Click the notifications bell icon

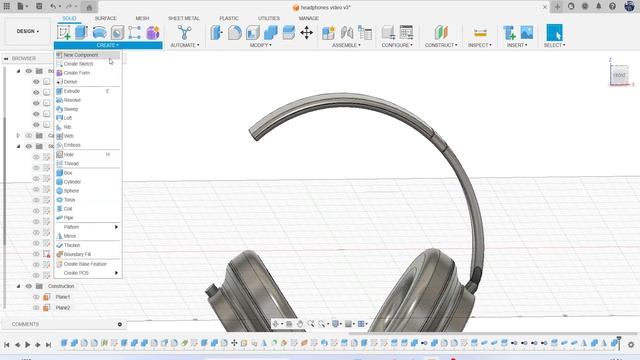point(598,7)
